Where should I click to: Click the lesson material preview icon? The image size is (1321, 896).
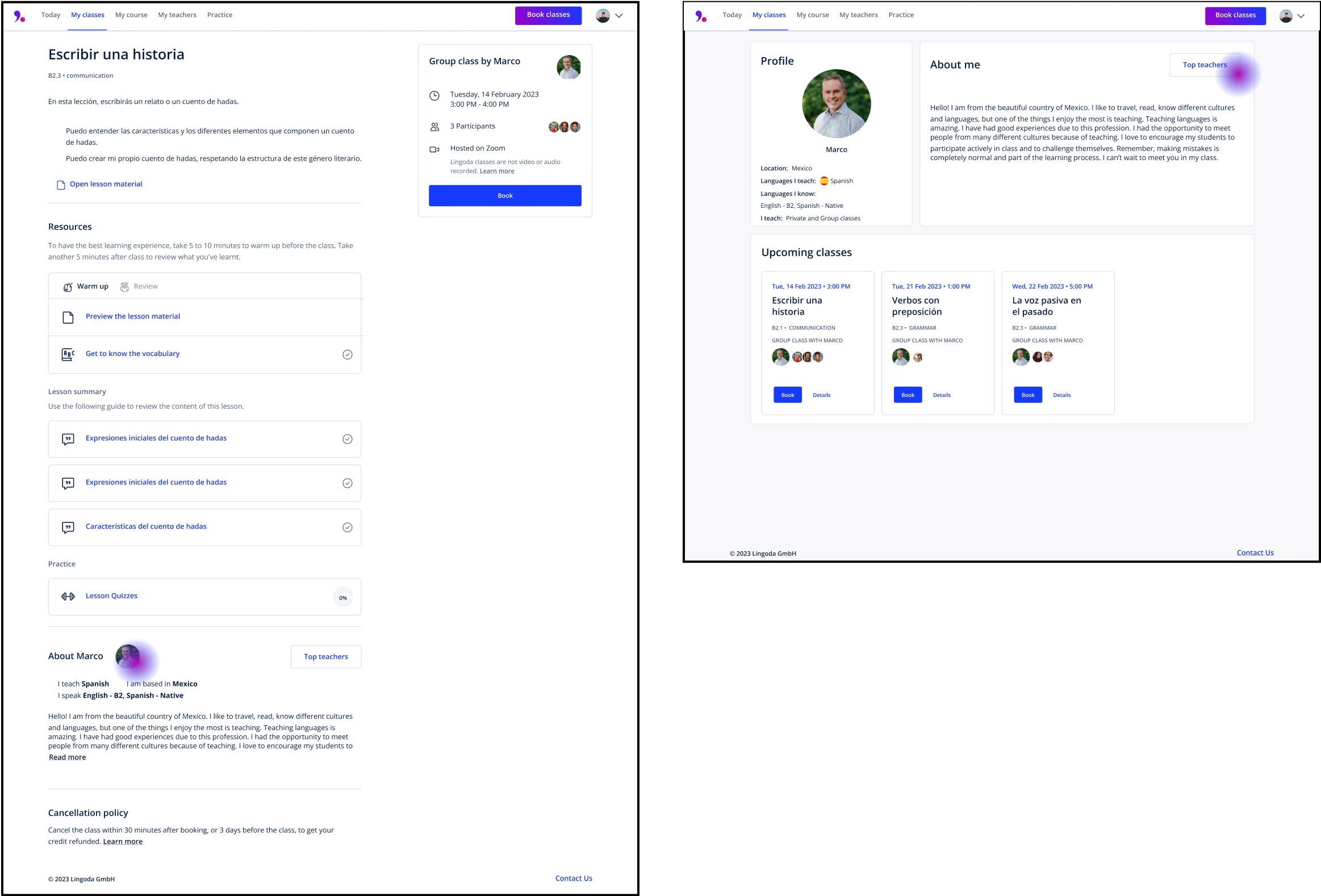68,316
